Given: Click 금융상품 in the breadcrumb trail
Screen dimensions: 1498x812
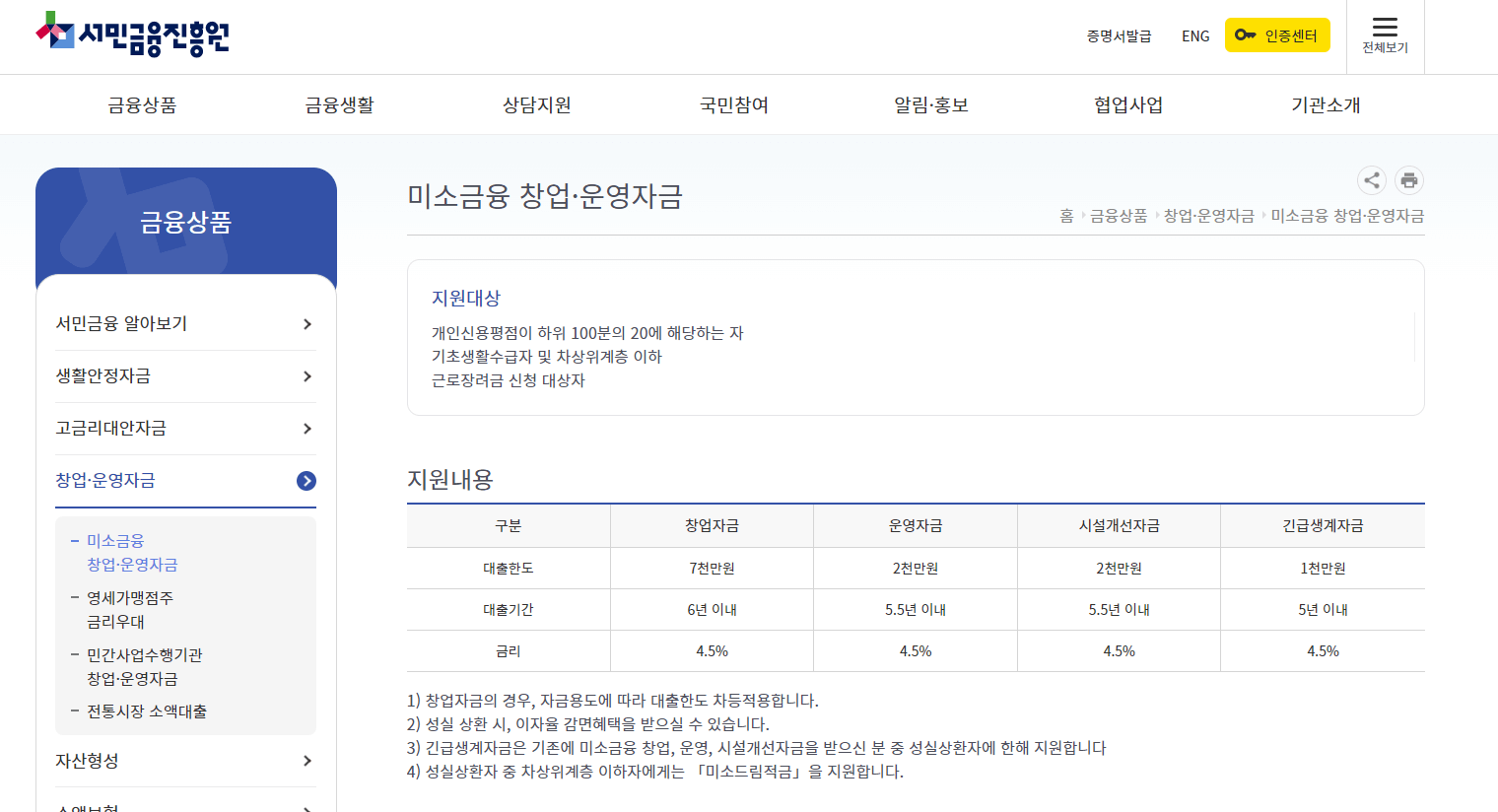Looking at the screenshot, I should [1120, 216].
